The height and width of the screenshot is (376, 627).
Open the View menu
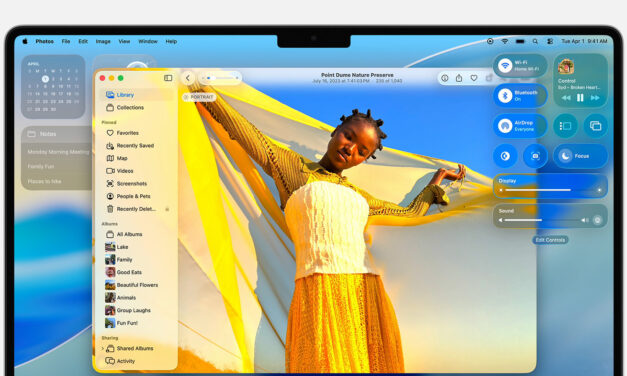coord(124,41)
